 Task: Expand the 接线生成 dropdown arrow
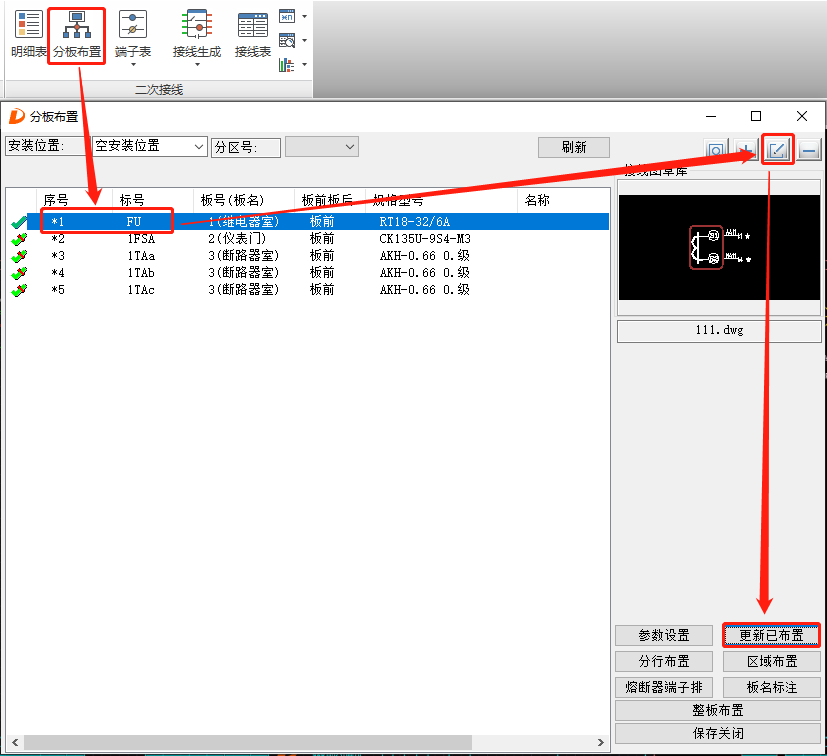[197, 64]
